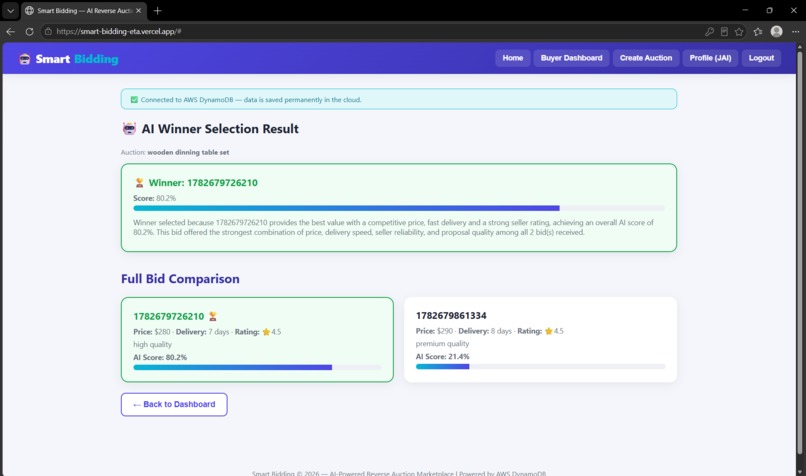806x476 pixels.
Task: Click the Smart Bidding robot logo icon
Action: coord(25,59)
